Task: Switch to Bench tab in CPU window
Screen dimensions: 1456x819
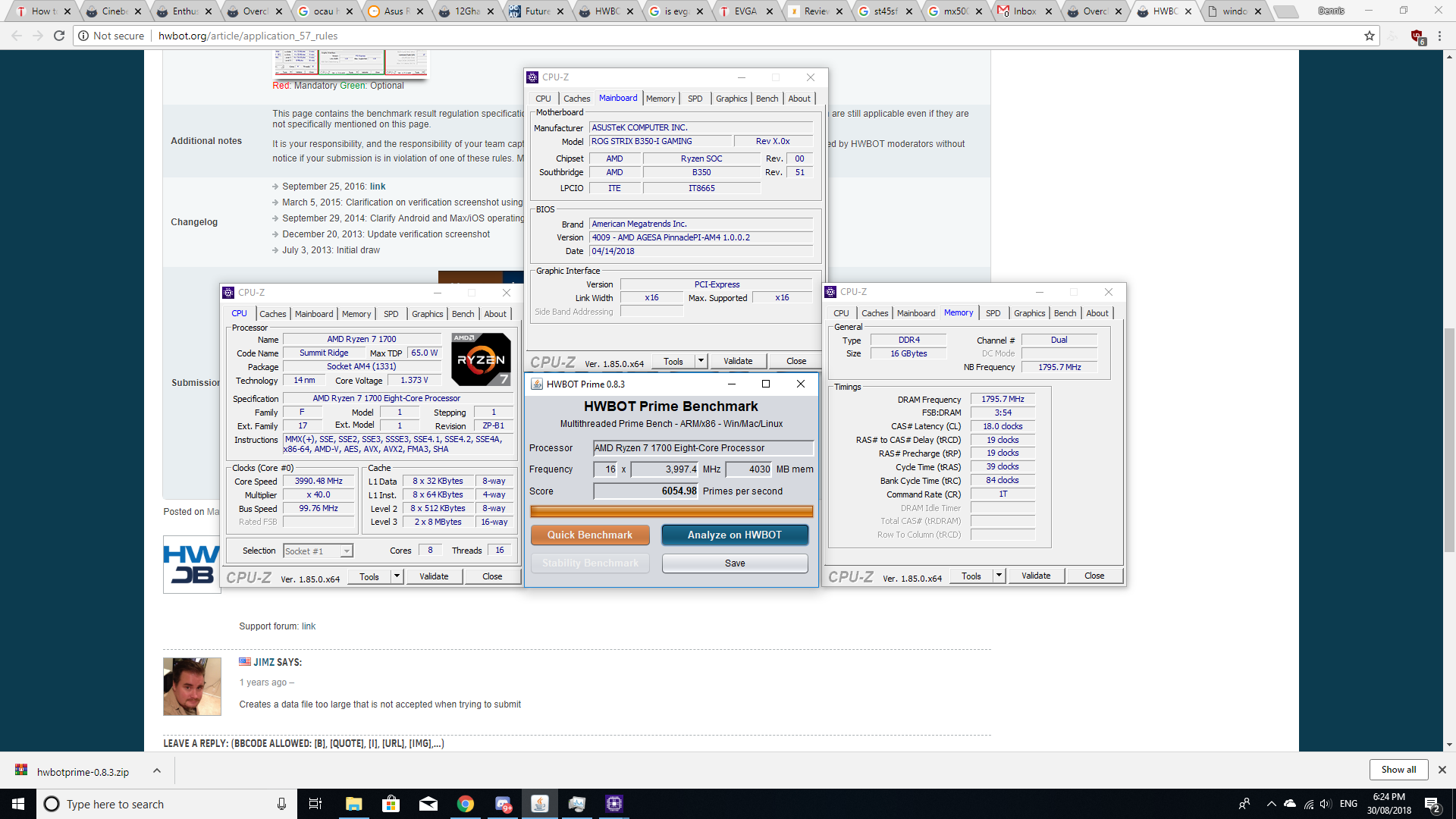Action: point(463,314)
